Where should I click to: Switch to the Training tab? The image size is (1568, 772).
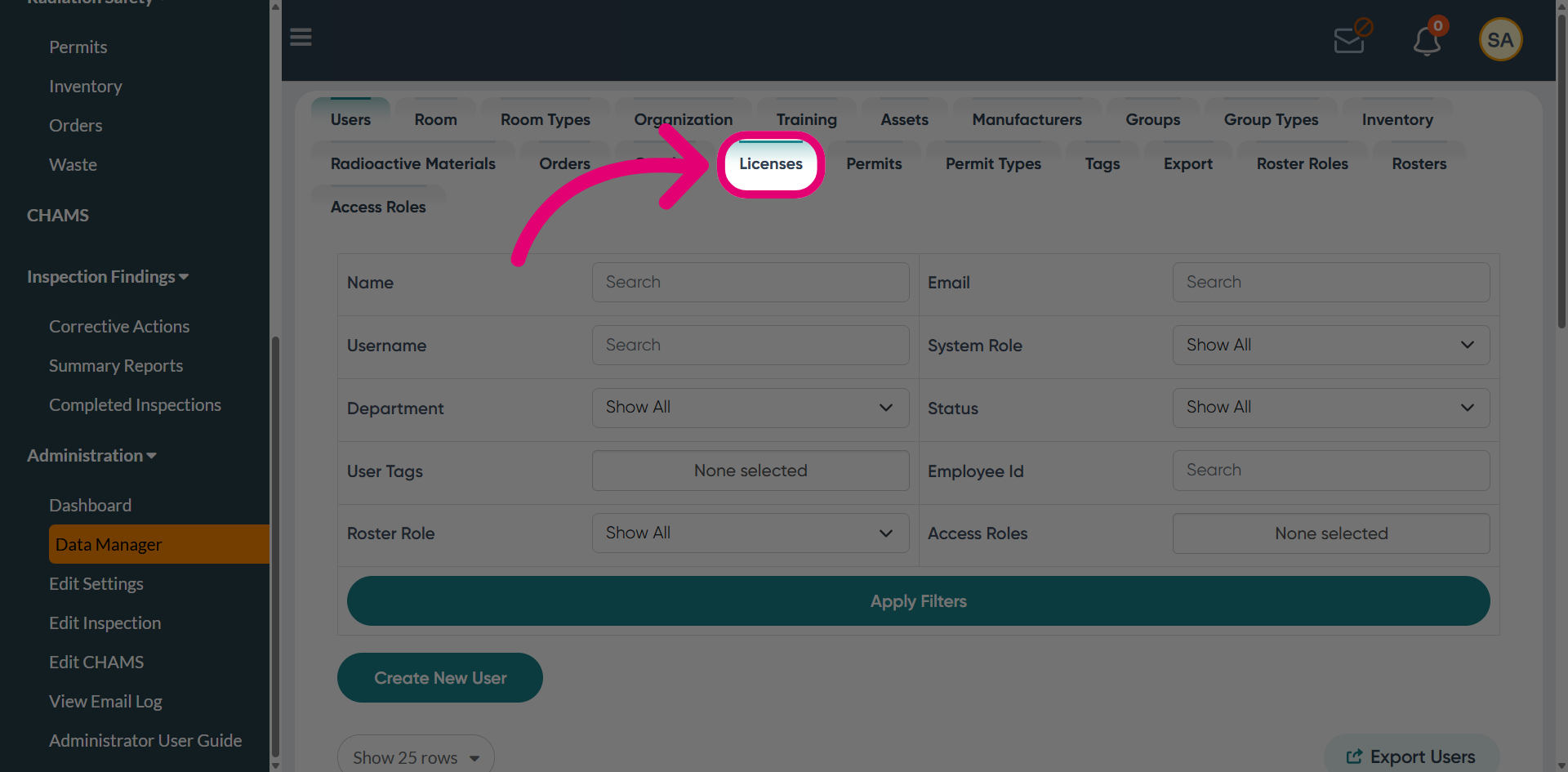(807, 119)
